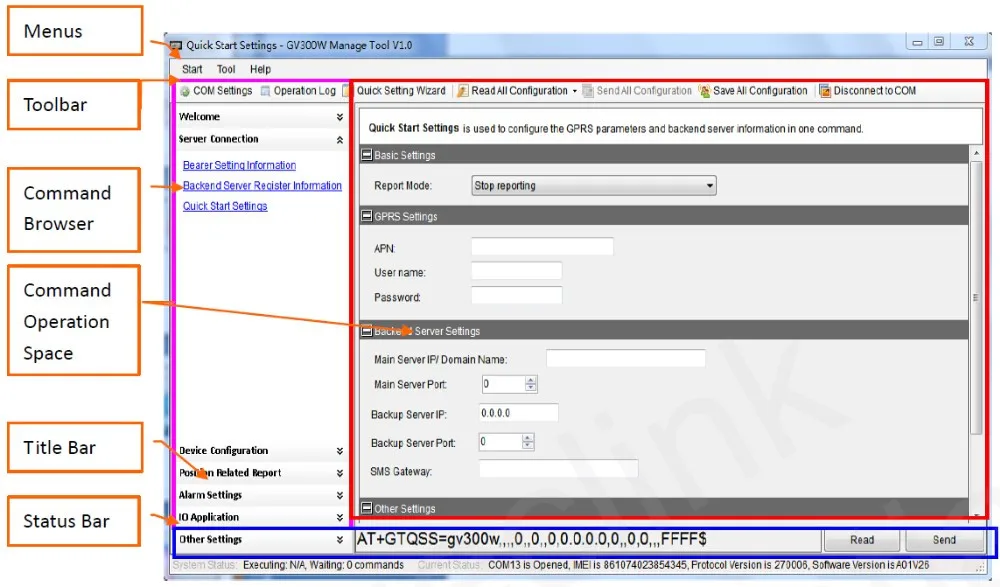This screenshot has width=1000, height=587.
Task: Click the SMS Gateway input field
Action: (x=558, y=469)
